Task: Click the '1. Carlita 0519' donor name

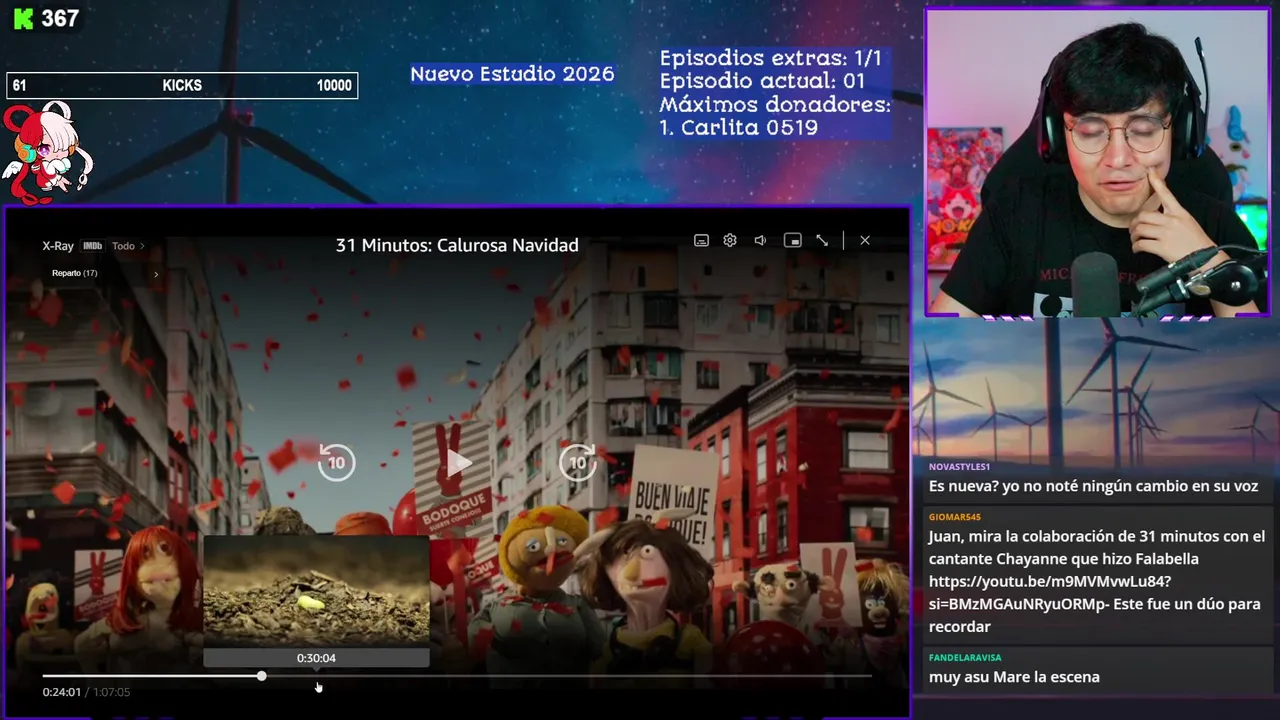Action: point(738,128)
